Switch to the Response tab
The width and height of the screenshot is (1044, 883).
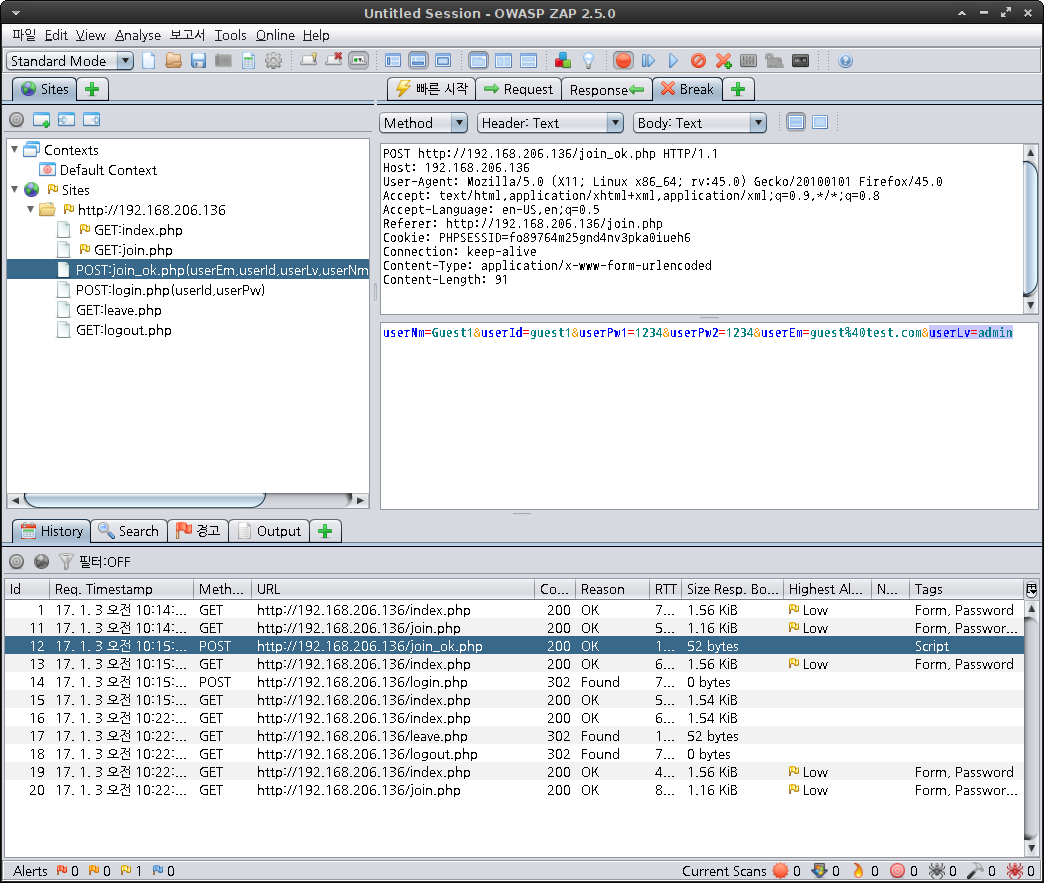coord(607,89)
